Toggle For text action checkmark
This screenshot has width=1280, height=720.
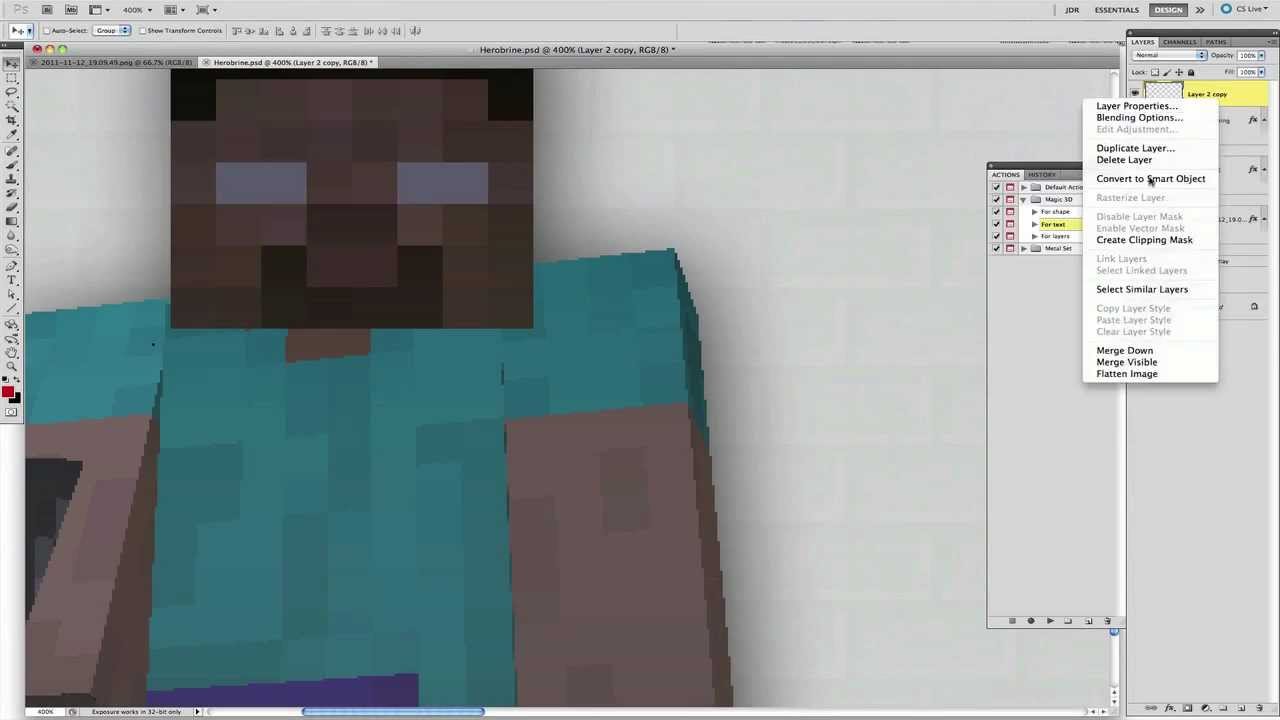[x=996, y=224]
